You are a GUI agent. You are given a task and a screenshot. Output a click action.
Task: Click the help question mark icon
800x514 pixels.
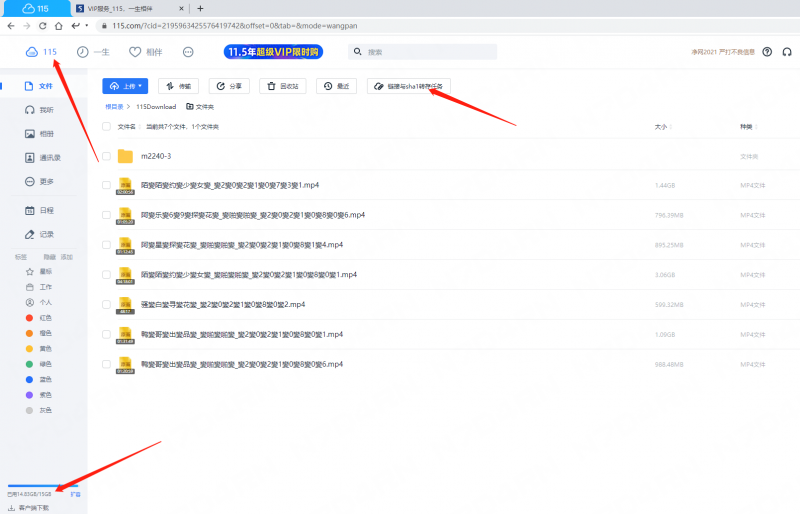[767, 52]
